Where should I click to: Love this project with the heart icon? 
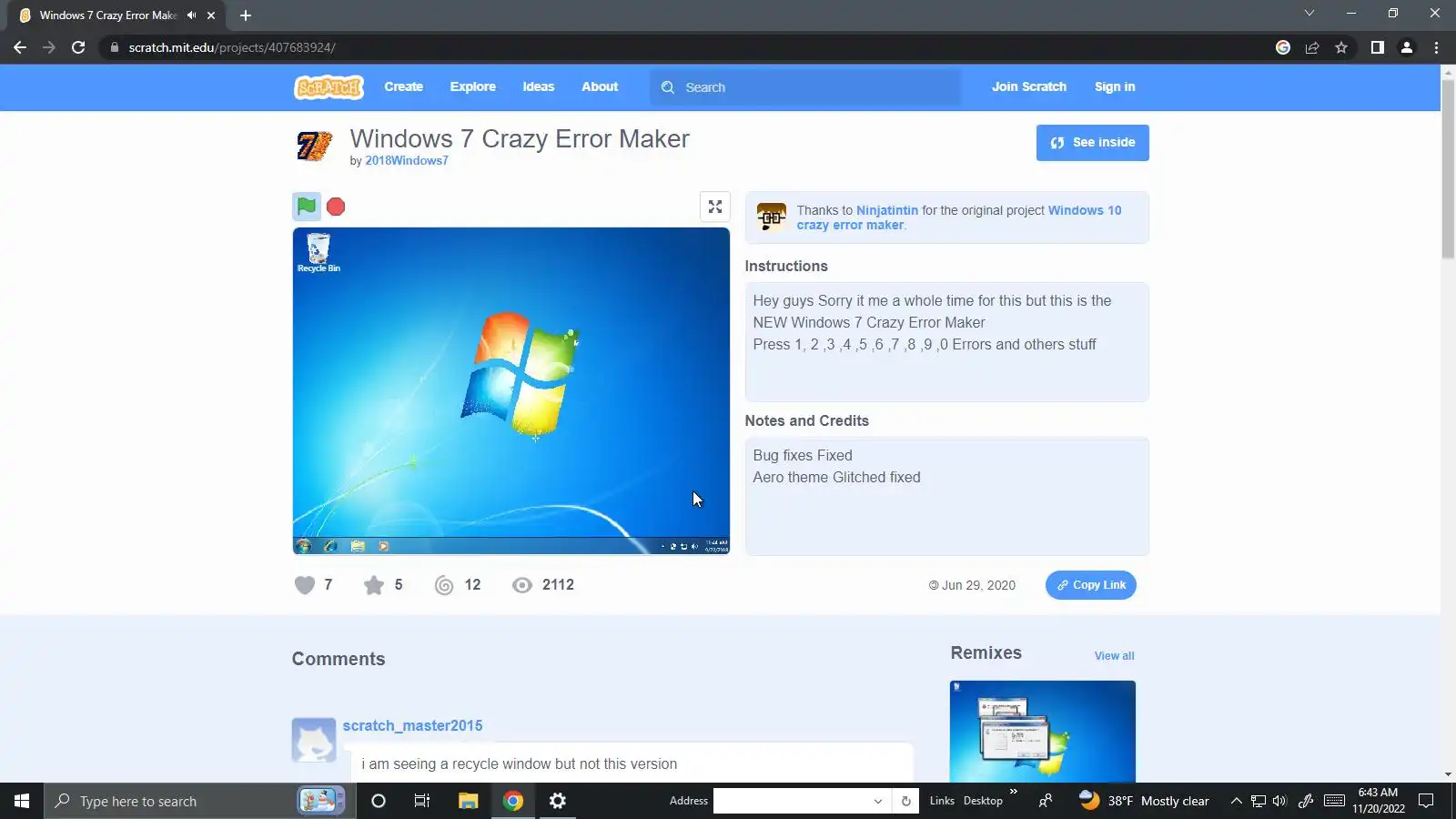pos(305,585)
